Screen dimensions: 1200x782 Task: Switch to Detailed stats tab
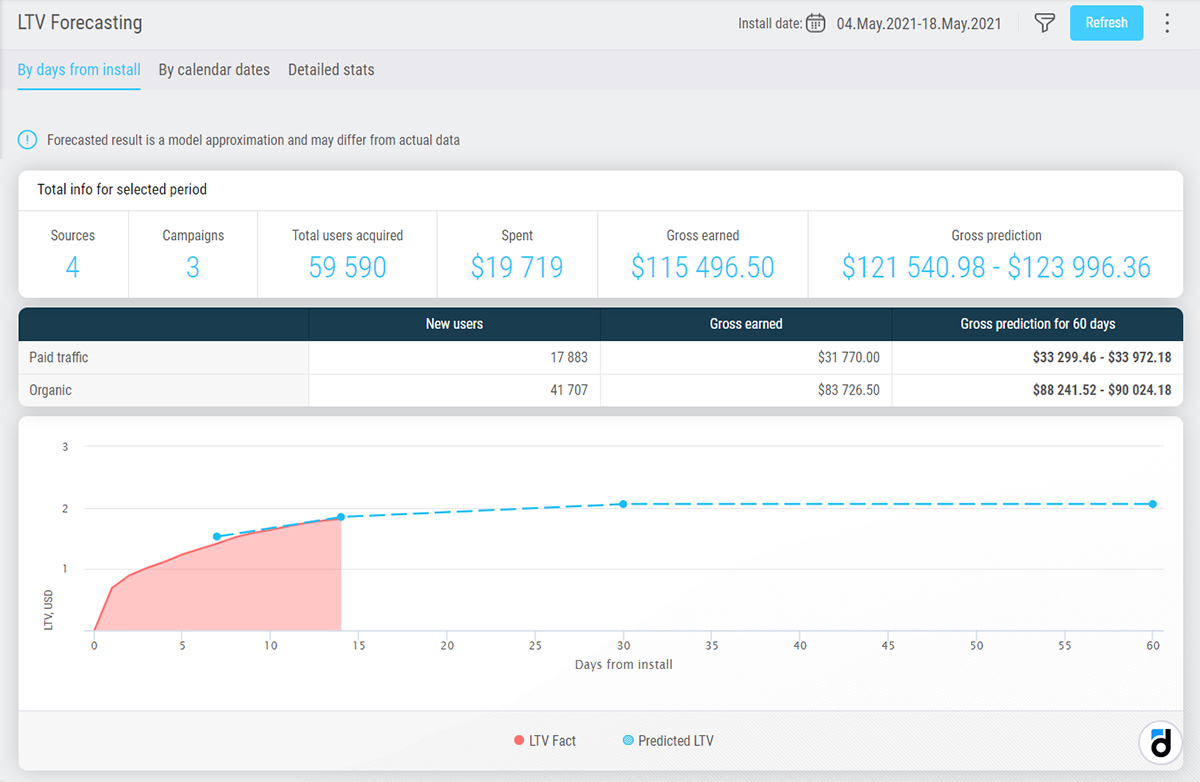331,70
